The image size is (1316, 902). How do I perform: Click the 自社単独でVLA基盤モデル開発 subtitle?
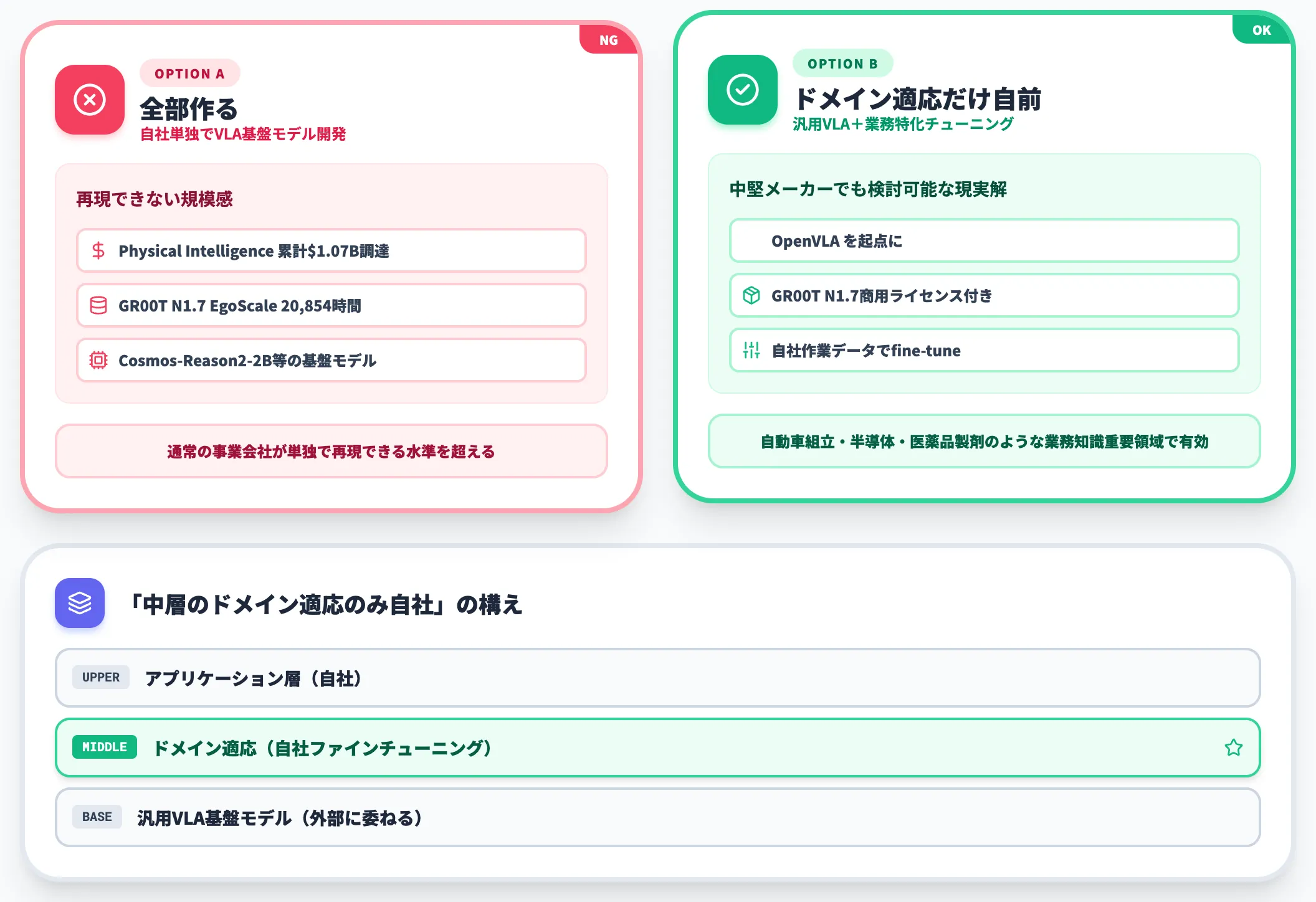243,134
